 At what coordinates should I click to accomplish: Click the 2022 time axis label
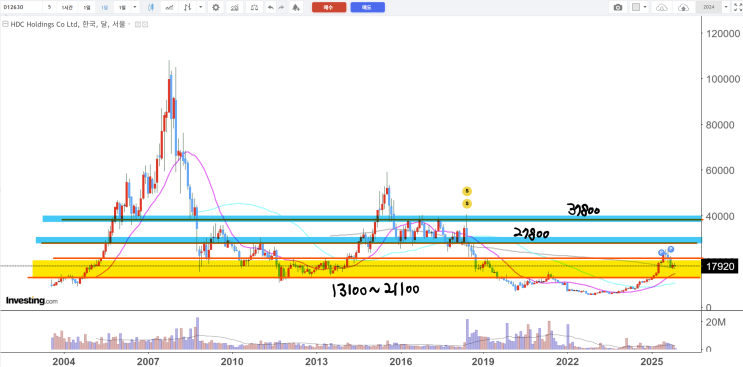(x=568, y=362)
